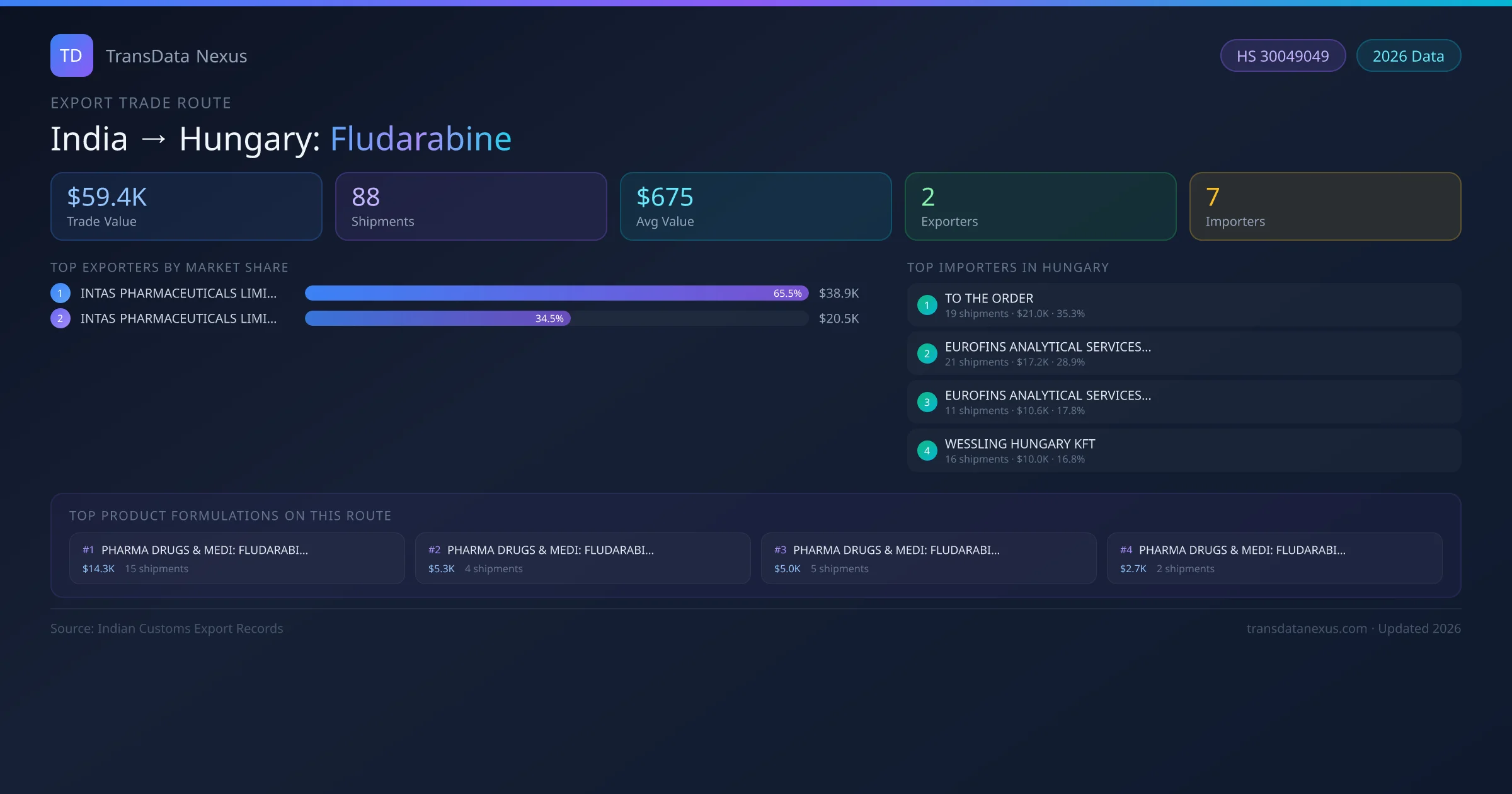Click the HS 30049049 pill
1512x794 pixels.
pos(1283,56)
